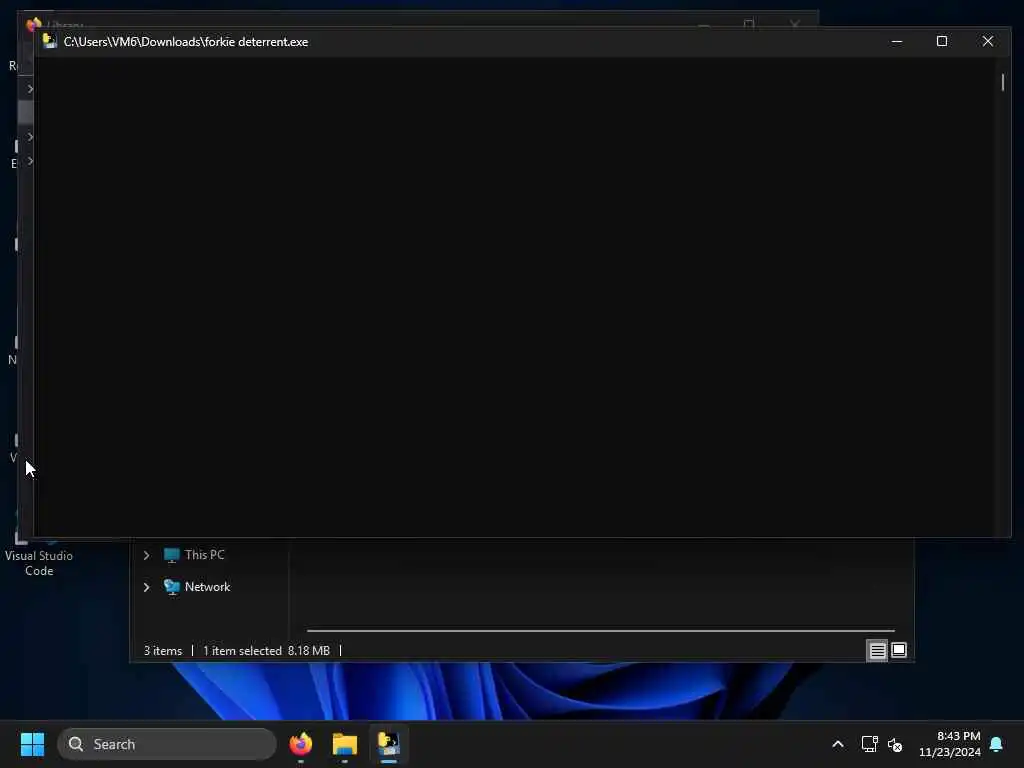Select the forkie deterrent.exe taskbar icon
1024x768 pixels.
tap(389, 744)
